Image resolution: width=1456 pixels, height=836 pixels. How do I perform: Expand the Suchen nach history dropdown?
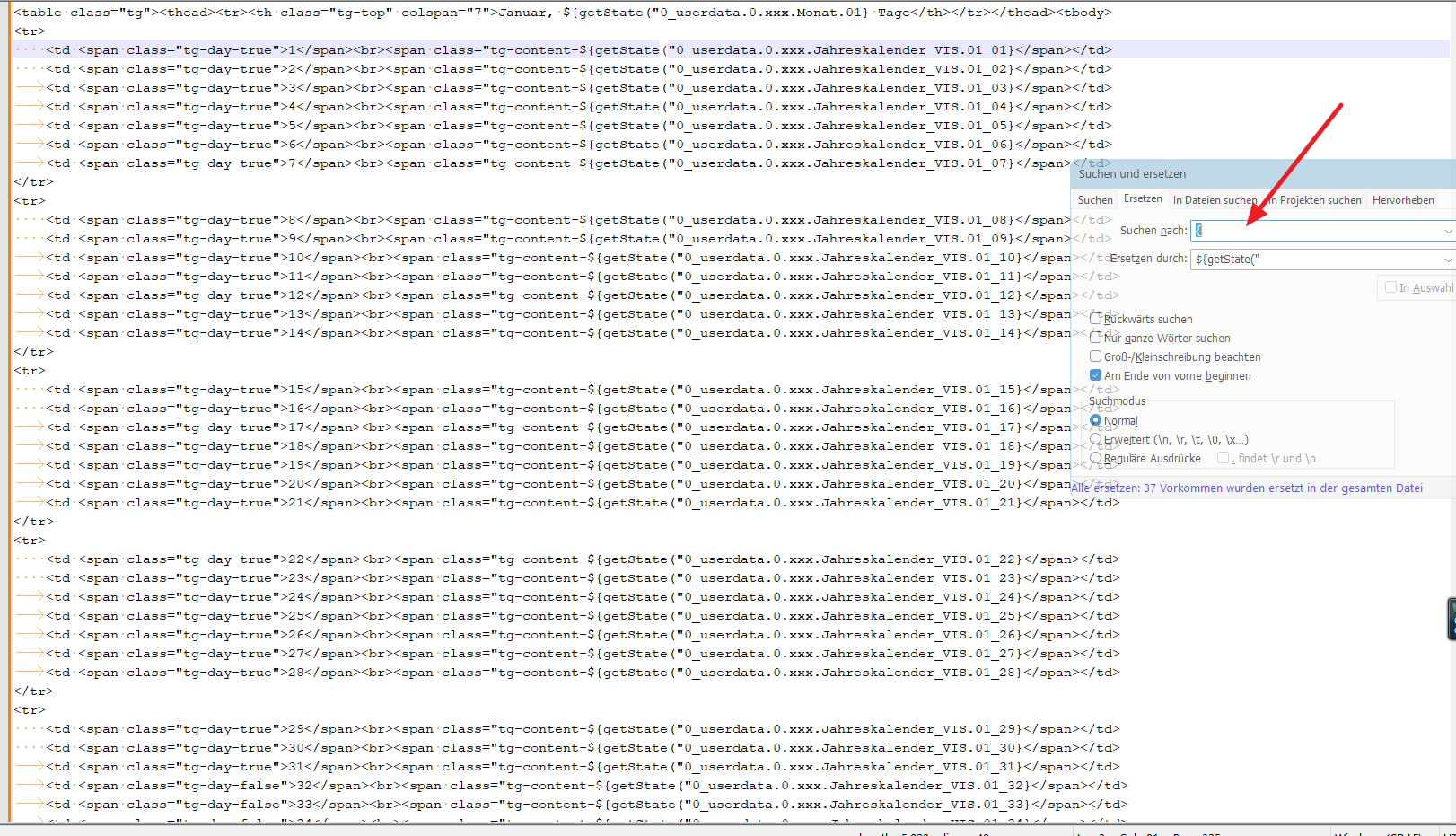(1448, 231)
